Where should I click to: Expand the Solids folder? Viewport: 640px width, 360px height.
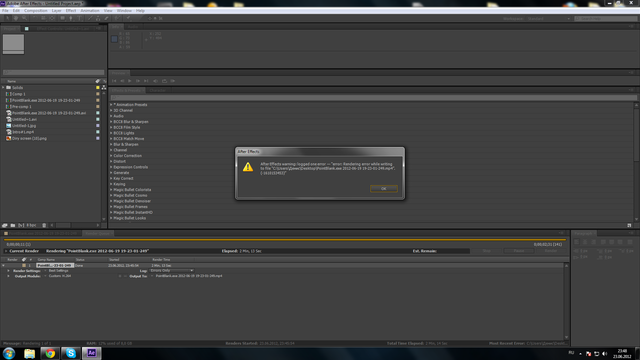[x=3, y=87]
